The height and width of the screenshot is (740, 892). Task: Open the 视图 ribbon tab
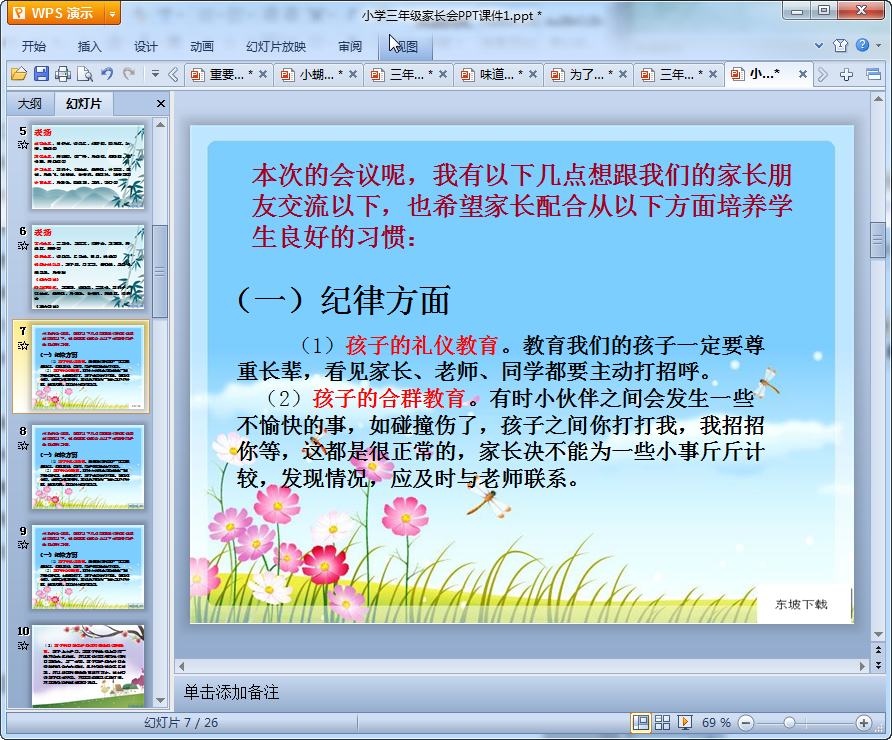tap(406, 47)
